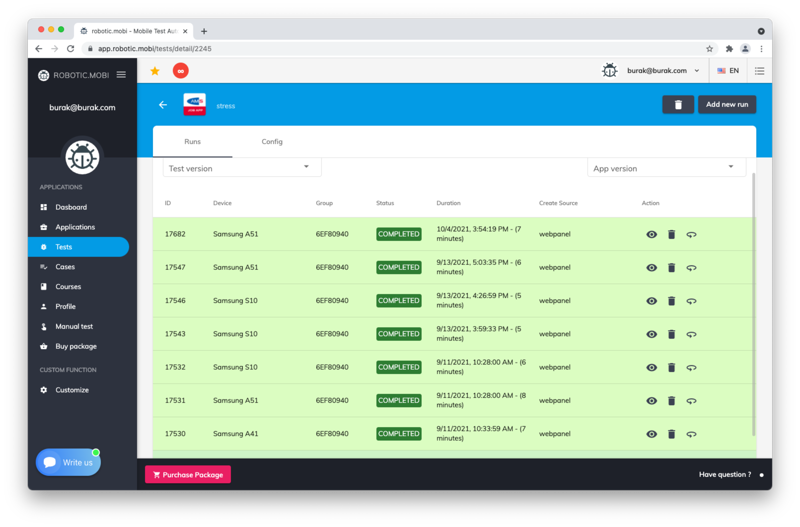Screen dimensions: 800x527
Task: View run 17530 with the eye icon
Action: coord(651,434)
